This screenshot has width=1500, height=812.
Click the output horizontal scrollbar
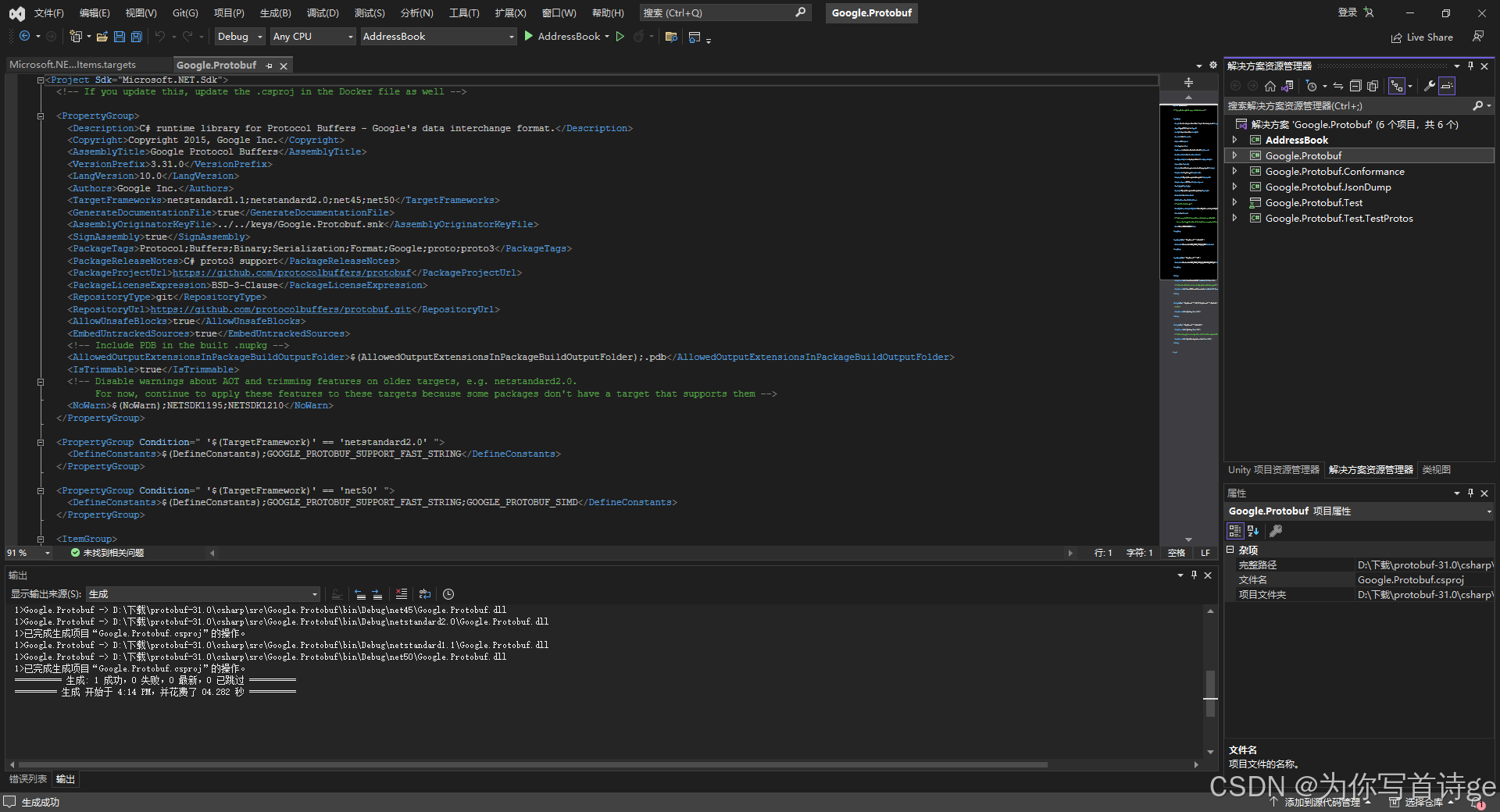click(x=533, y=765)
